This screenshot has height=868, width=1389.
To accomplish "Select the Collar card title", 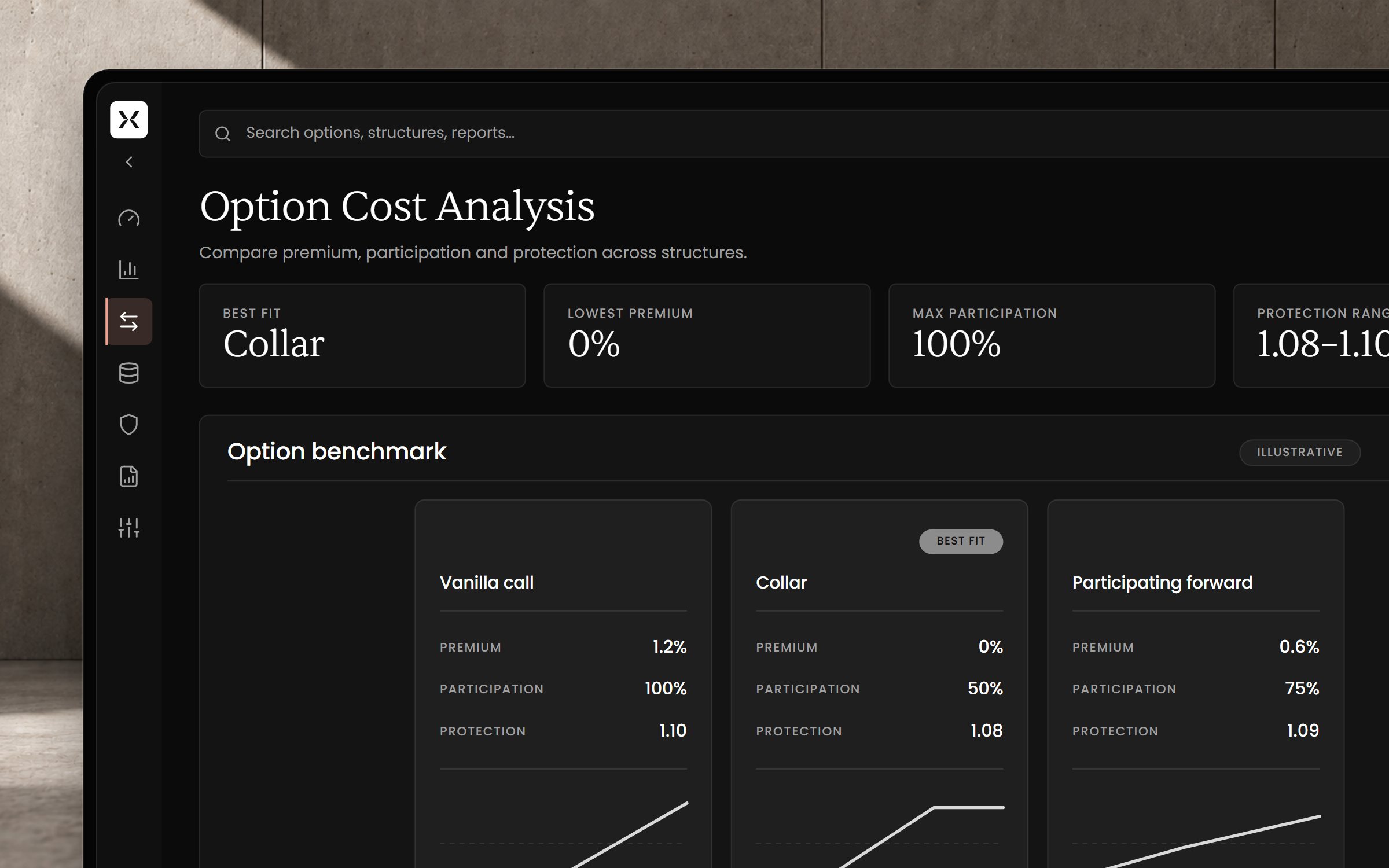I will [781, 582].
